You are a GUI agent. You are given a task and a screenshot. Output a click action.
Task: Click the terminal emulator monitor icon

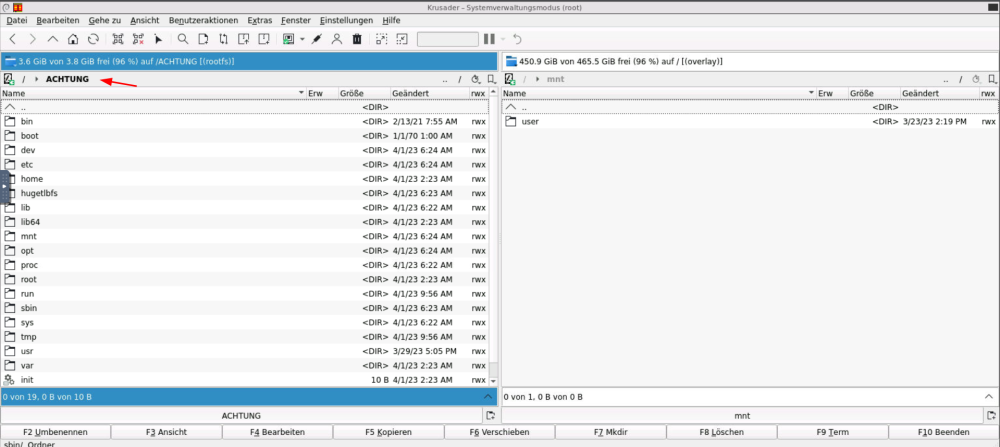click(x=288, y=40)
